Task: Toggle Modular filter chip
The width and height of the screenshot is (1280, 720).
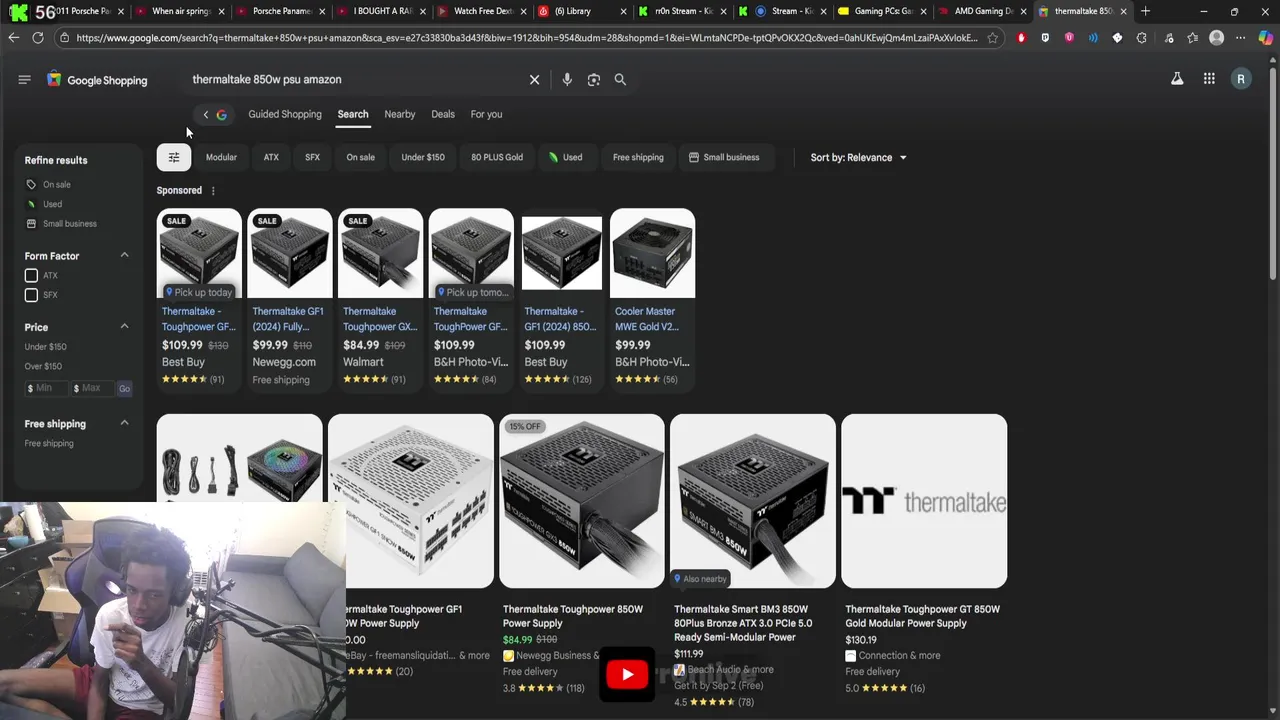Action: pyautogui.click(x=221, y=157)
